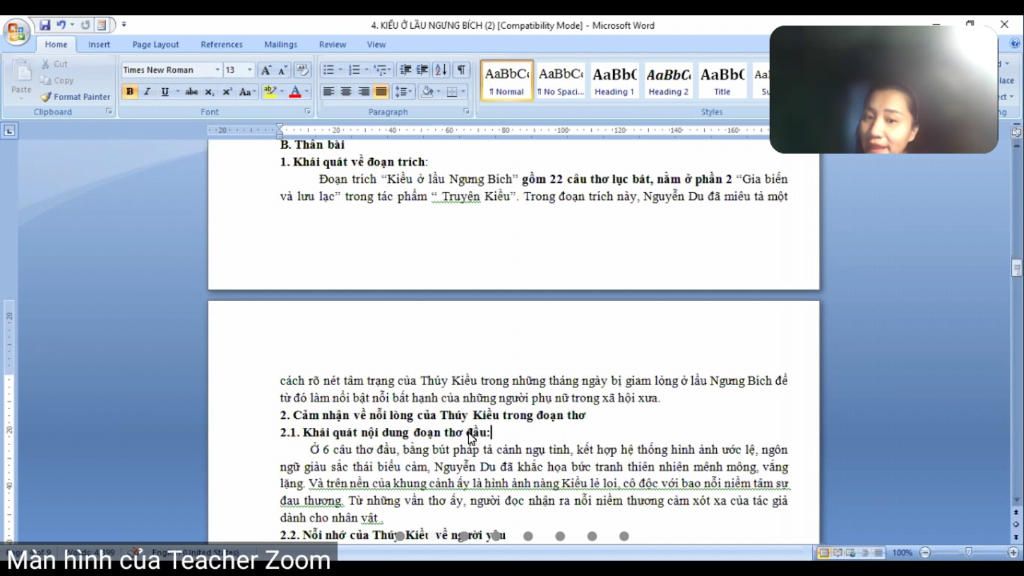Image resolution: width=1024 pixels, height=576 pixels.
Task: Click the 100% zoom level button
Action: (x=902, y=552)
